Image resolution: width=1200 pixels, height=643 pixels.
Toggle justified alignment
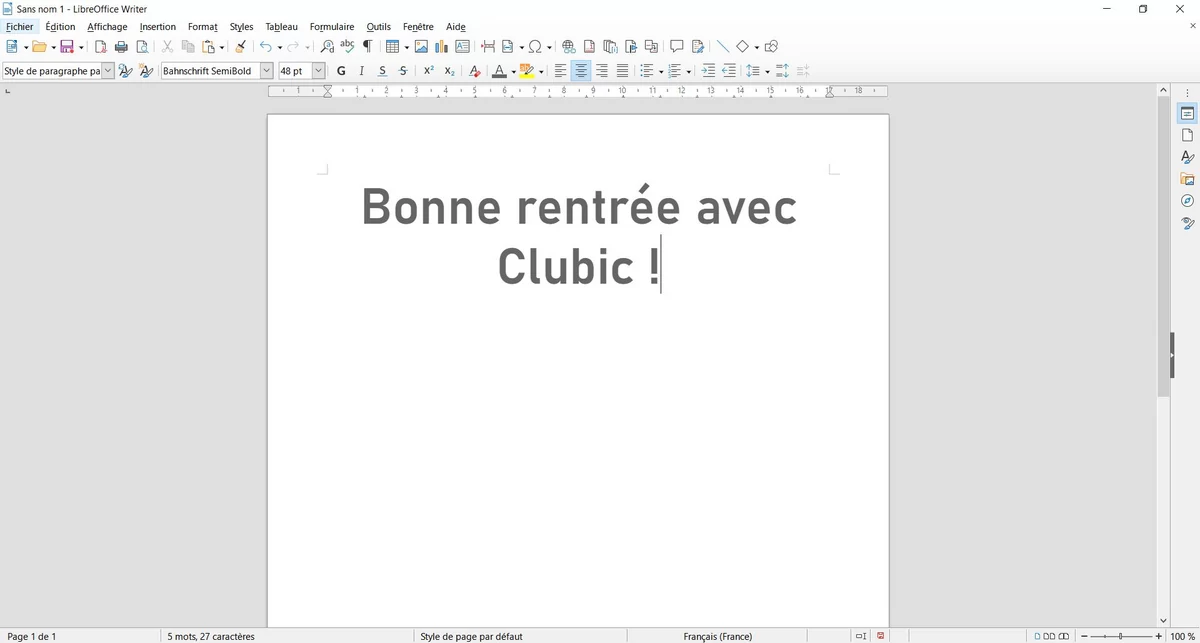click(622, 71)
